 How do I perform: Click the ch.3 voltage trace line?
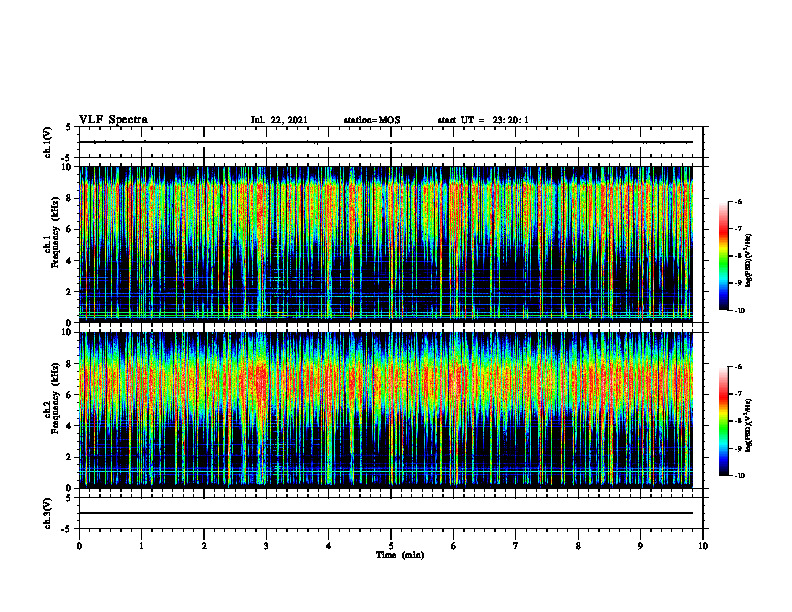click(x=386, y=513)
